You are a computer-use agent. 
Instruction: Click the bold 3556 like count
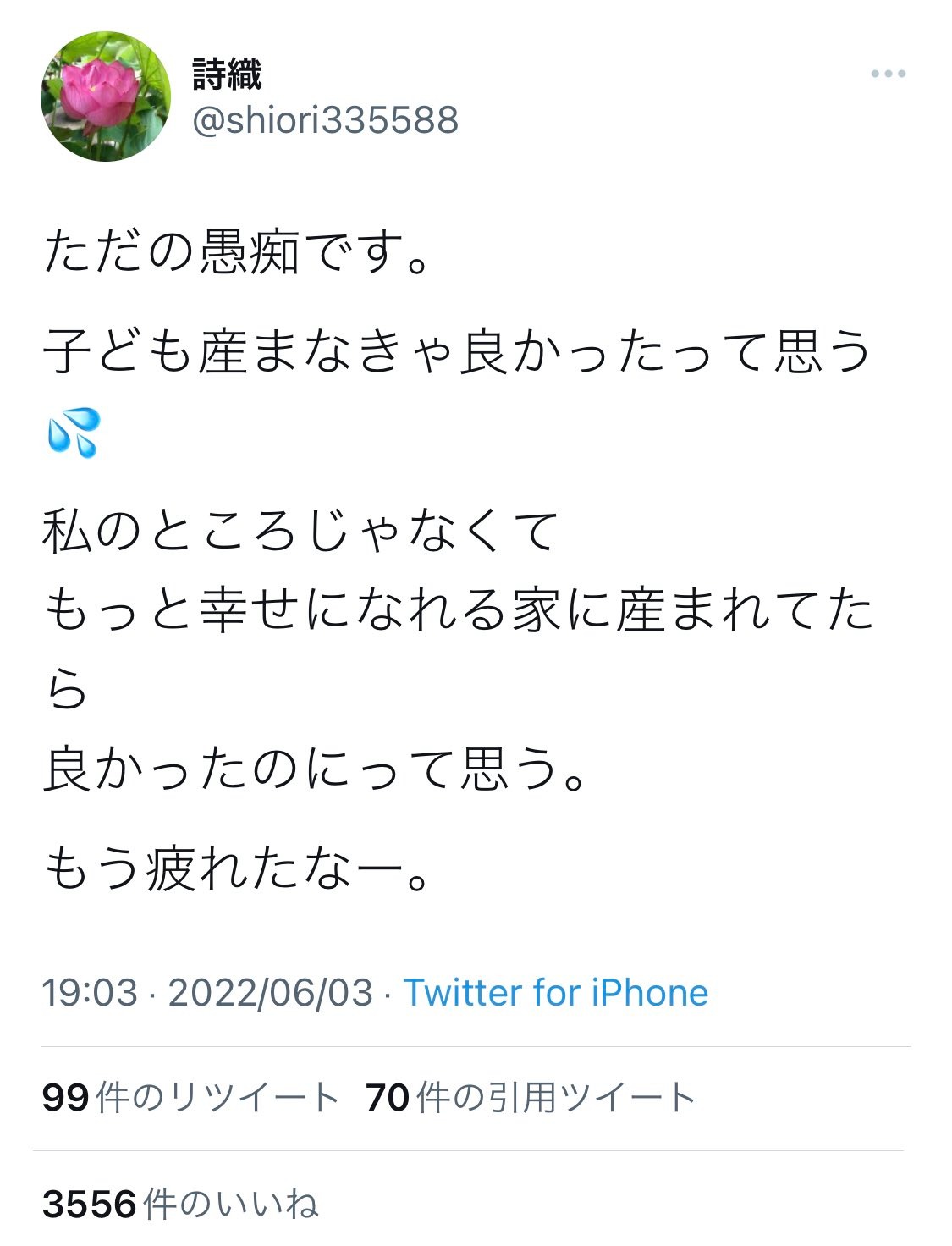click(89, 1203)
